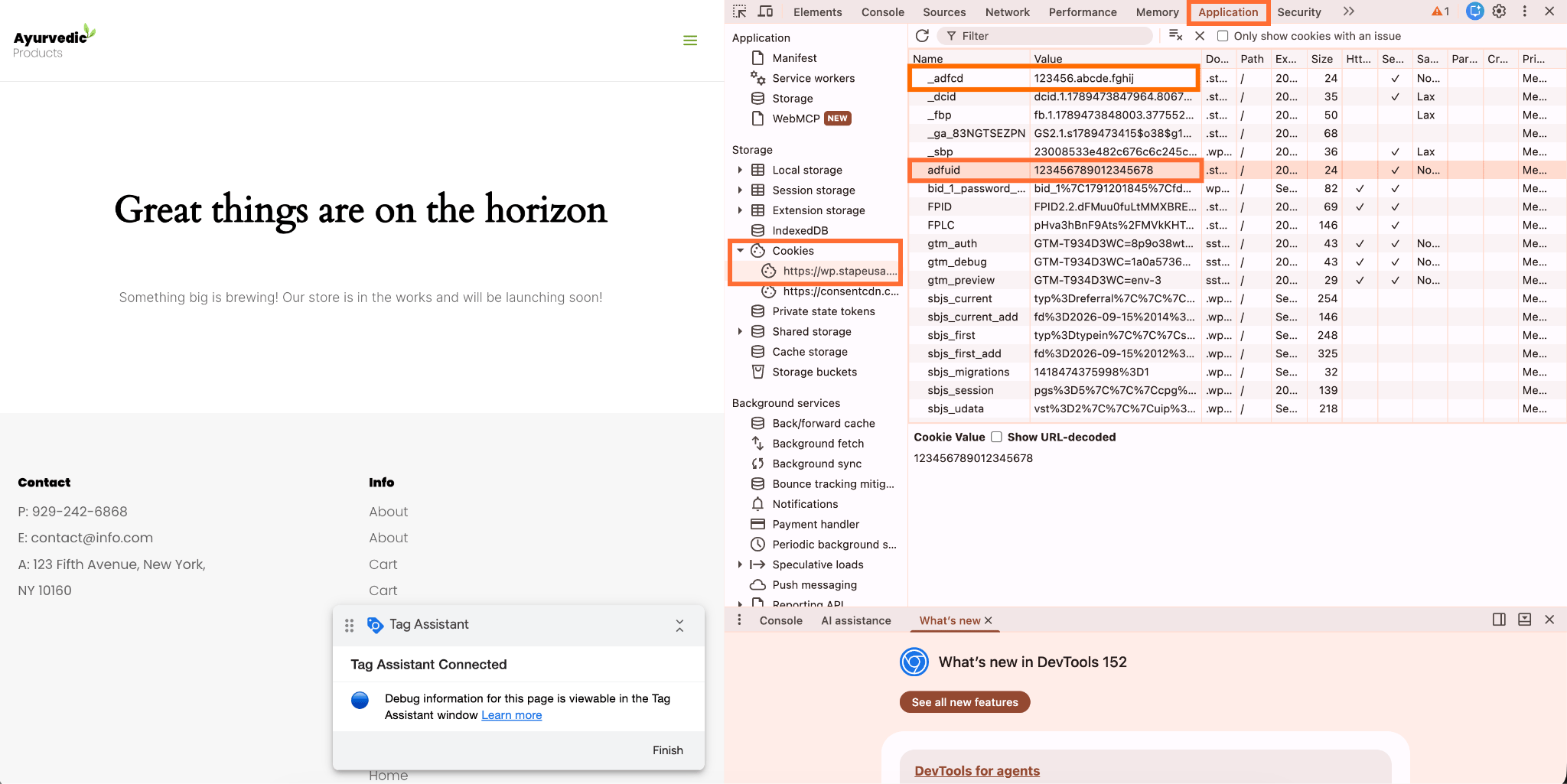
Task: Switch to the Elements tab
Action: (x=817, y=12)
